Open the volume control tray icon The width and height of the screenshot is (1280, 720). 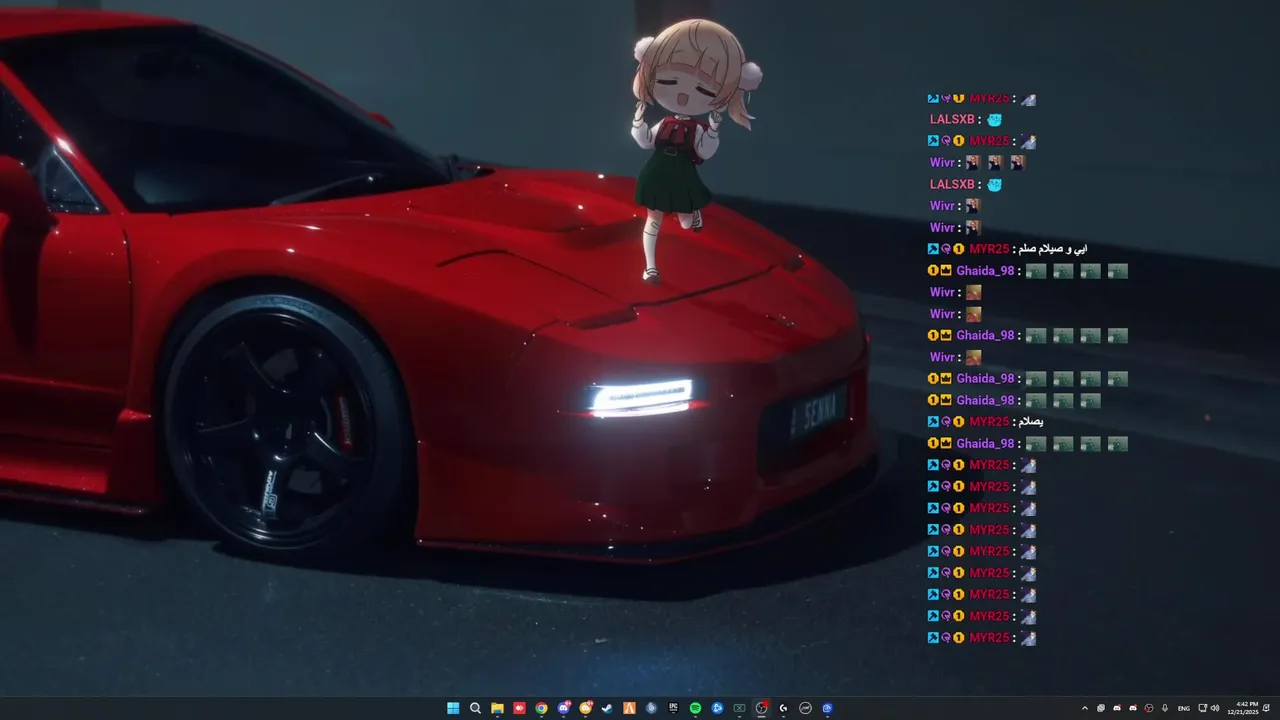click(1215, 708)
